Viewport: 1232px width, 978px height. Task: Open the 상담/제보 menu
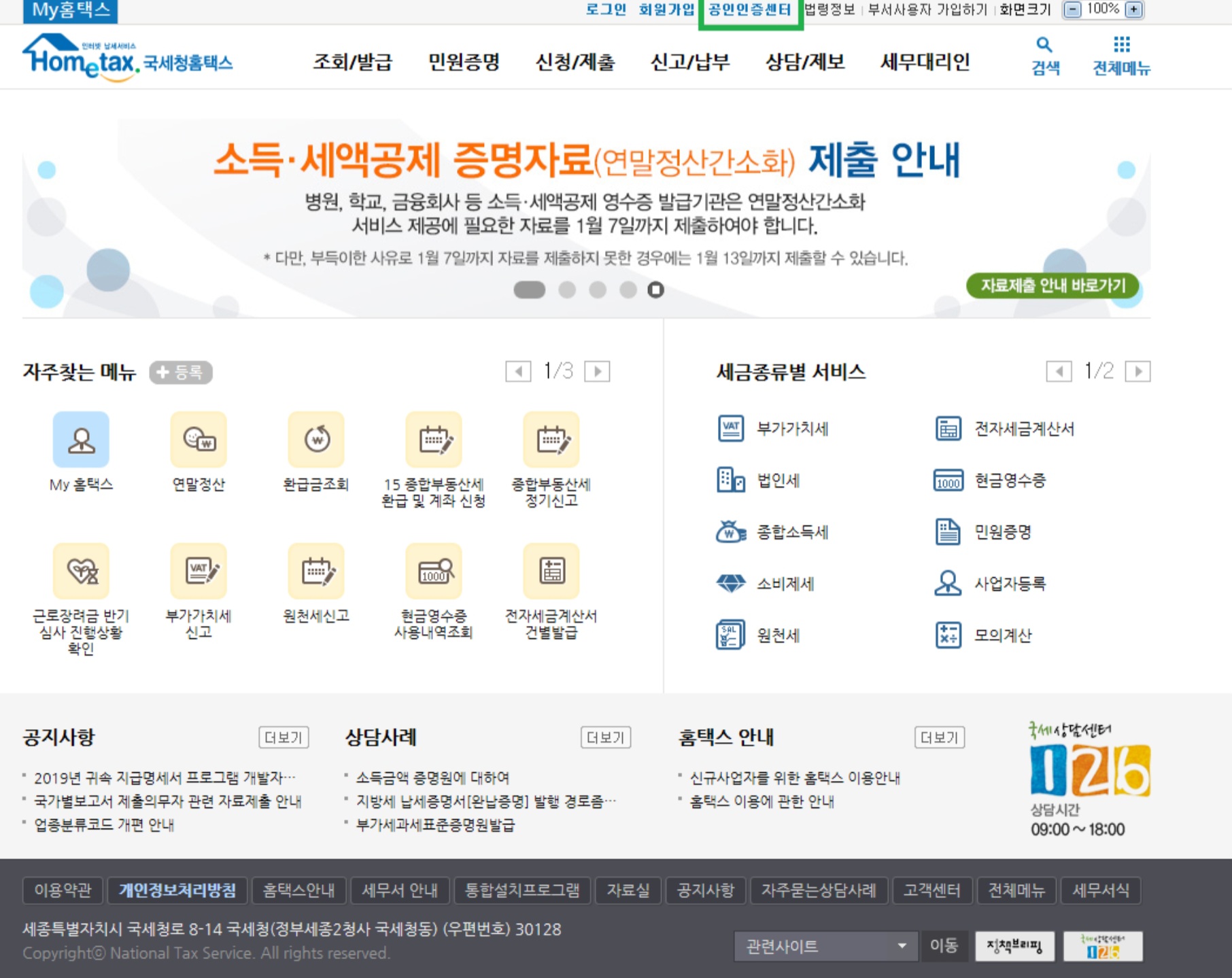[805, 62]
